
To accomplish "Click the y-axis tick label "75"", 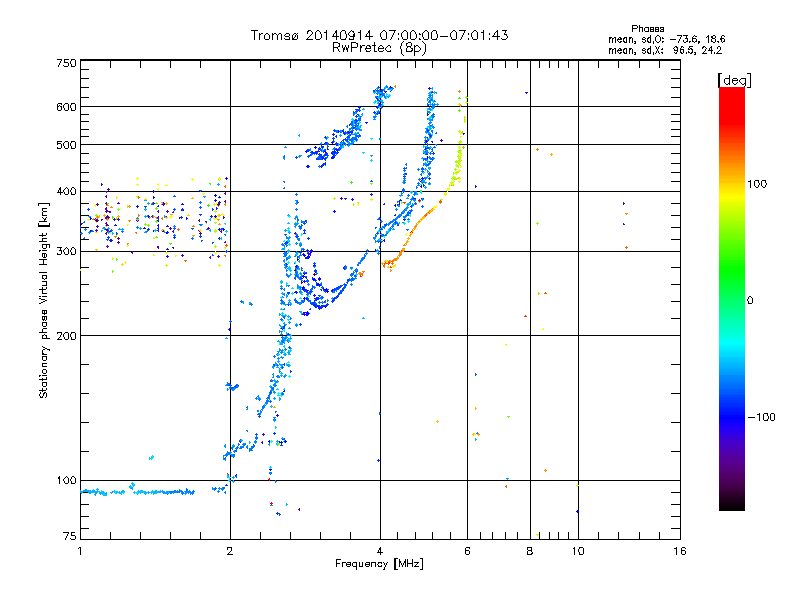I will pos(70,536).
